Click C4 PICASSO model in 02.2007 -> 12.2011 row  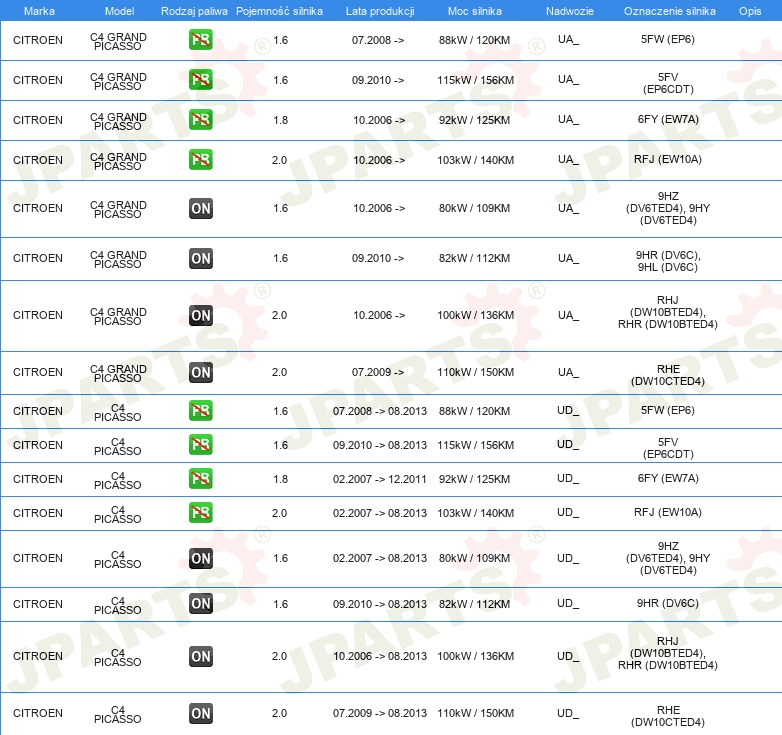[x=118, y=480]
